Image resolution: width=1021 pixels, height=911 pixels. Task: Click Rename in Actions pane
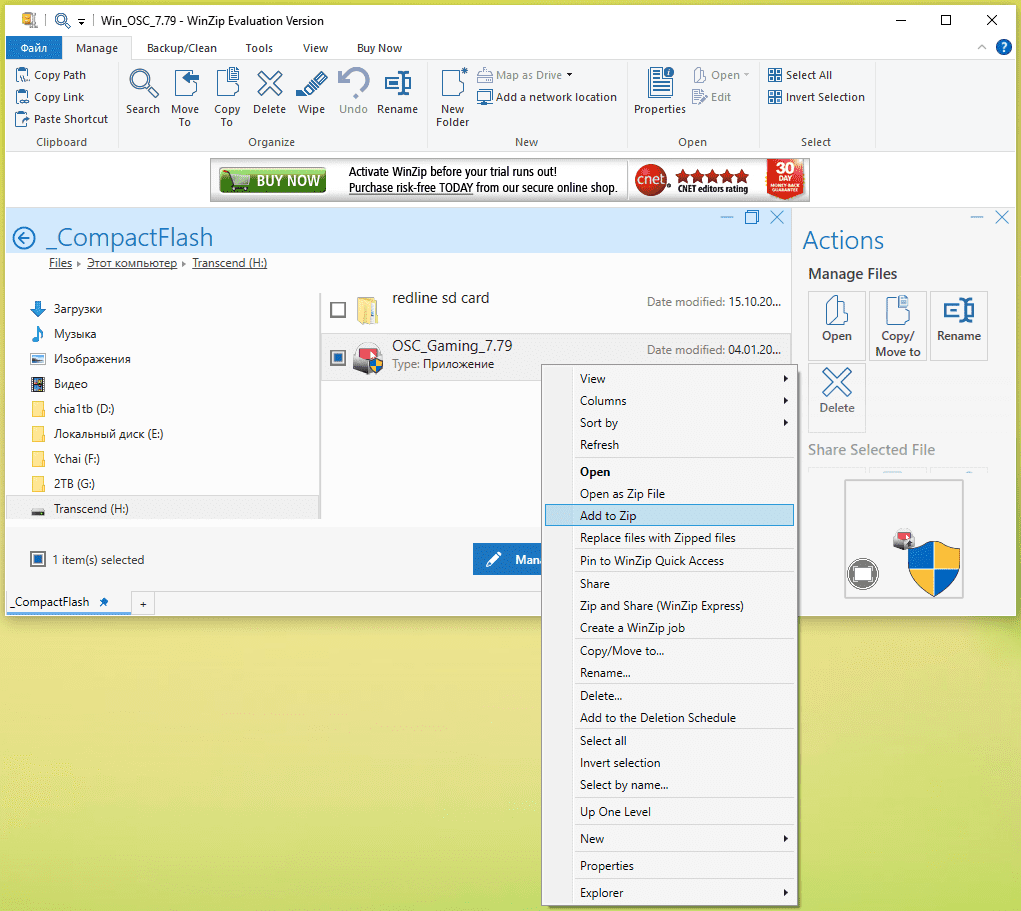click(959, 326)
